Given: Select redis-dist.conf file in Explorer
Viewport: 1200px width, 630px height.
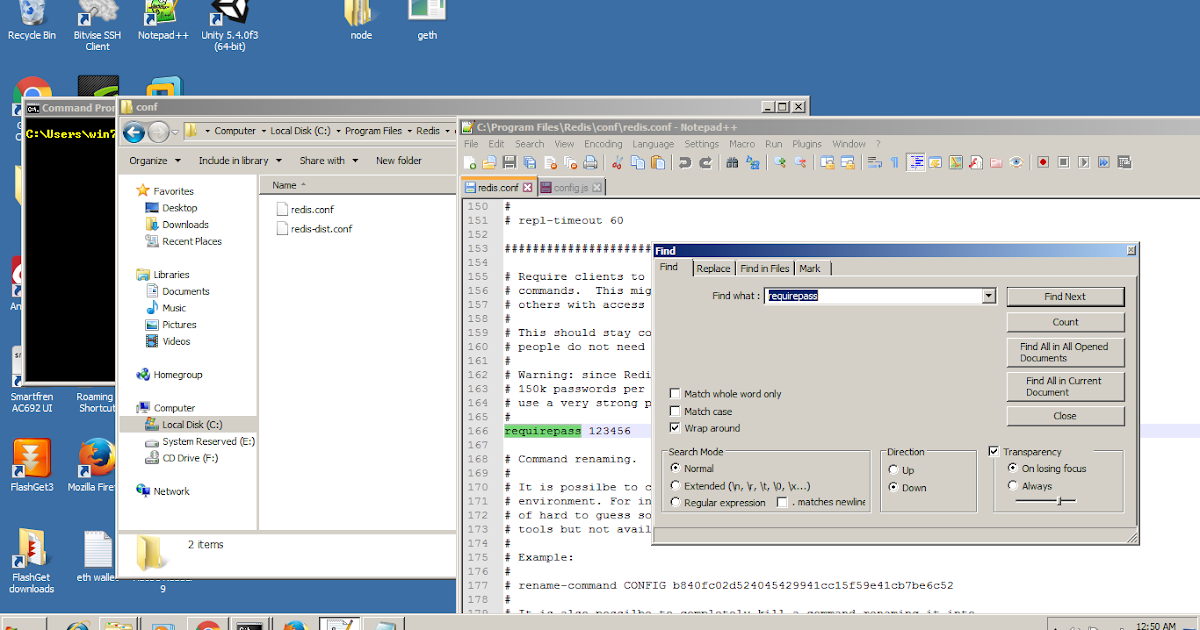Looking at the screenshot, I should [x=320, y=228].
